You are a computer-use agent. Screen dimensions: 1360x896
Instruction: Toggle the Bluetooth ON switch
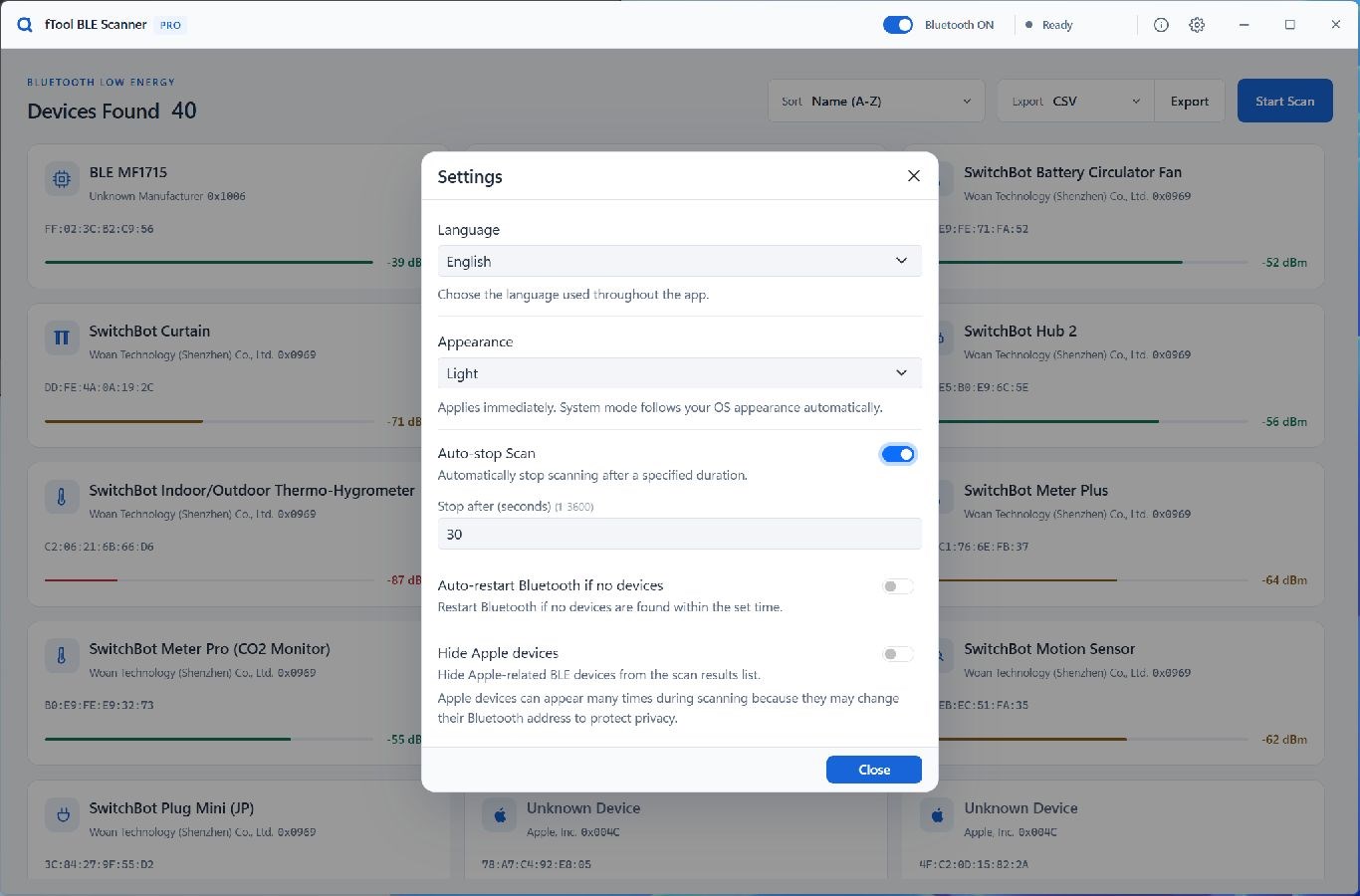pyautogui.click(x=898, y=25)
